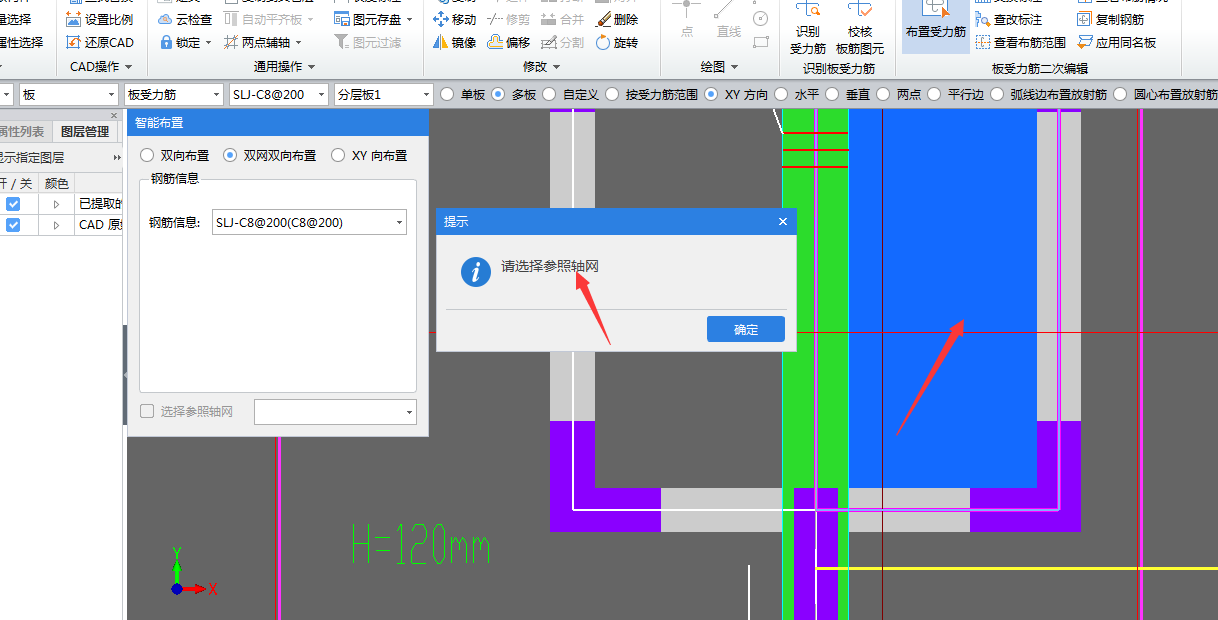Viewport: 1218px width, 620px height.
Task: Click the 删除 delete tool
Action: (x=616, y=19)
